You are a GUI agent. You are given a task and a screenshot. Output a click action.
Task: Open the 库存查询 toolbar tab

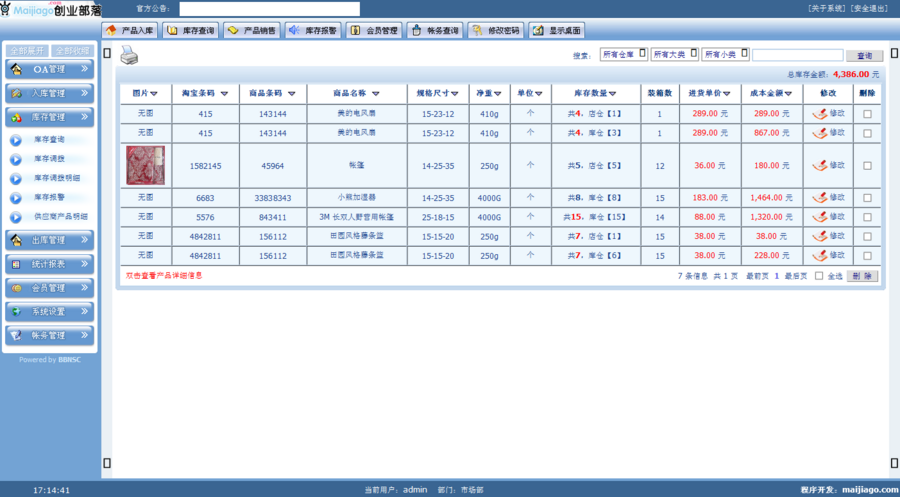tap(189, 31)
